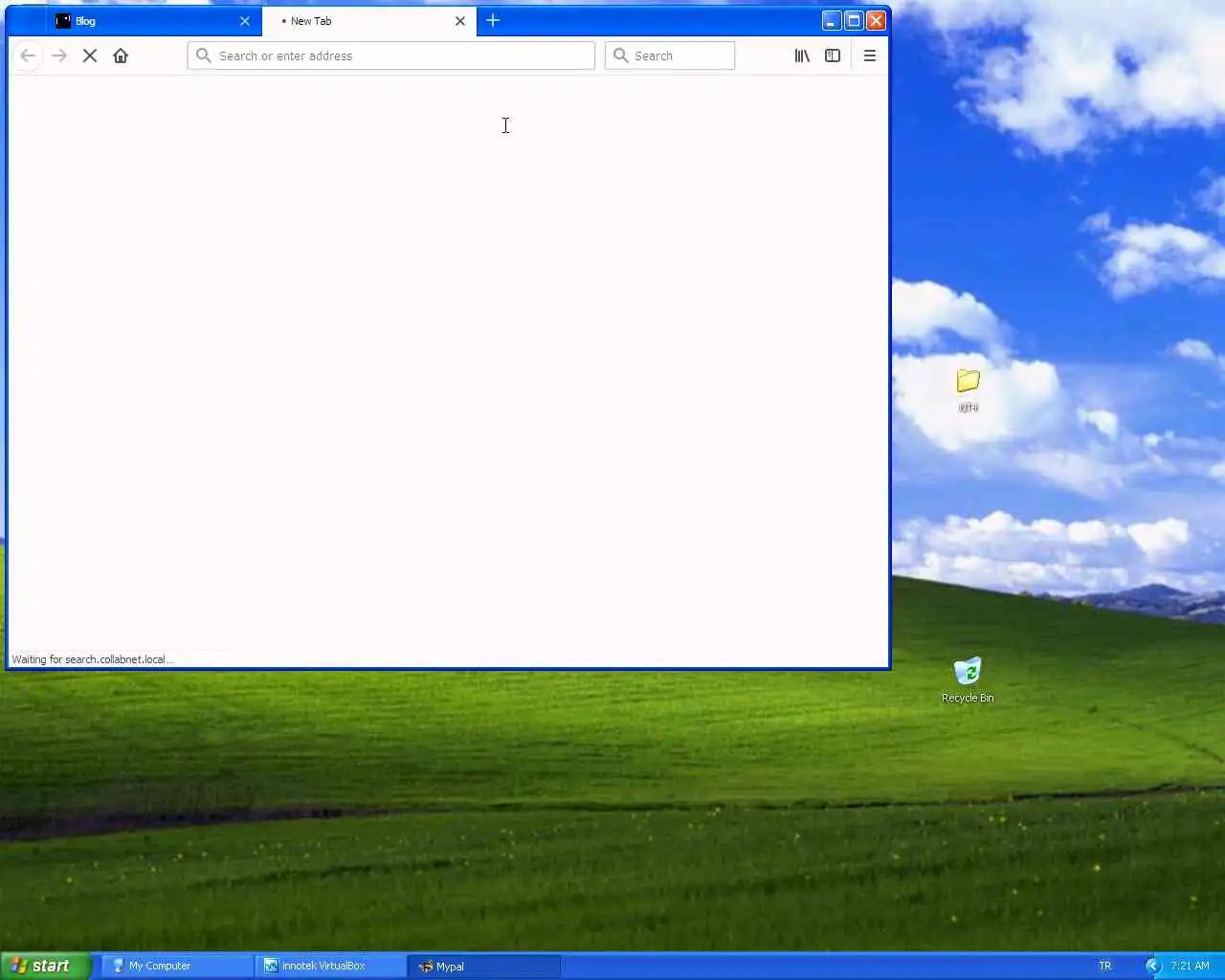The height and width of the screenshot is (980, 1225).
Task: Close the Mypal browser window
Action: (876, 20)
